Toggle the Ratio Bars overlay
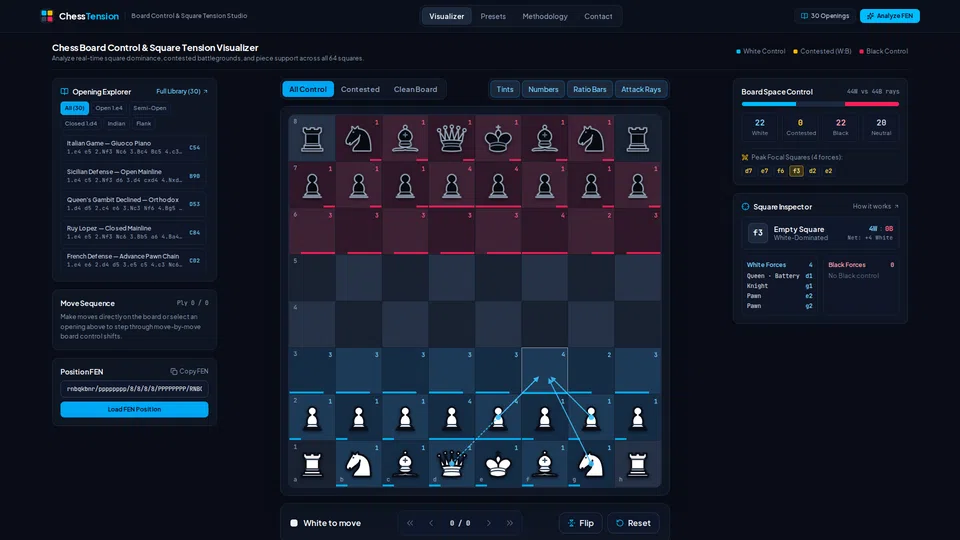This screenshot has width=960, height=540. point(590,89)
